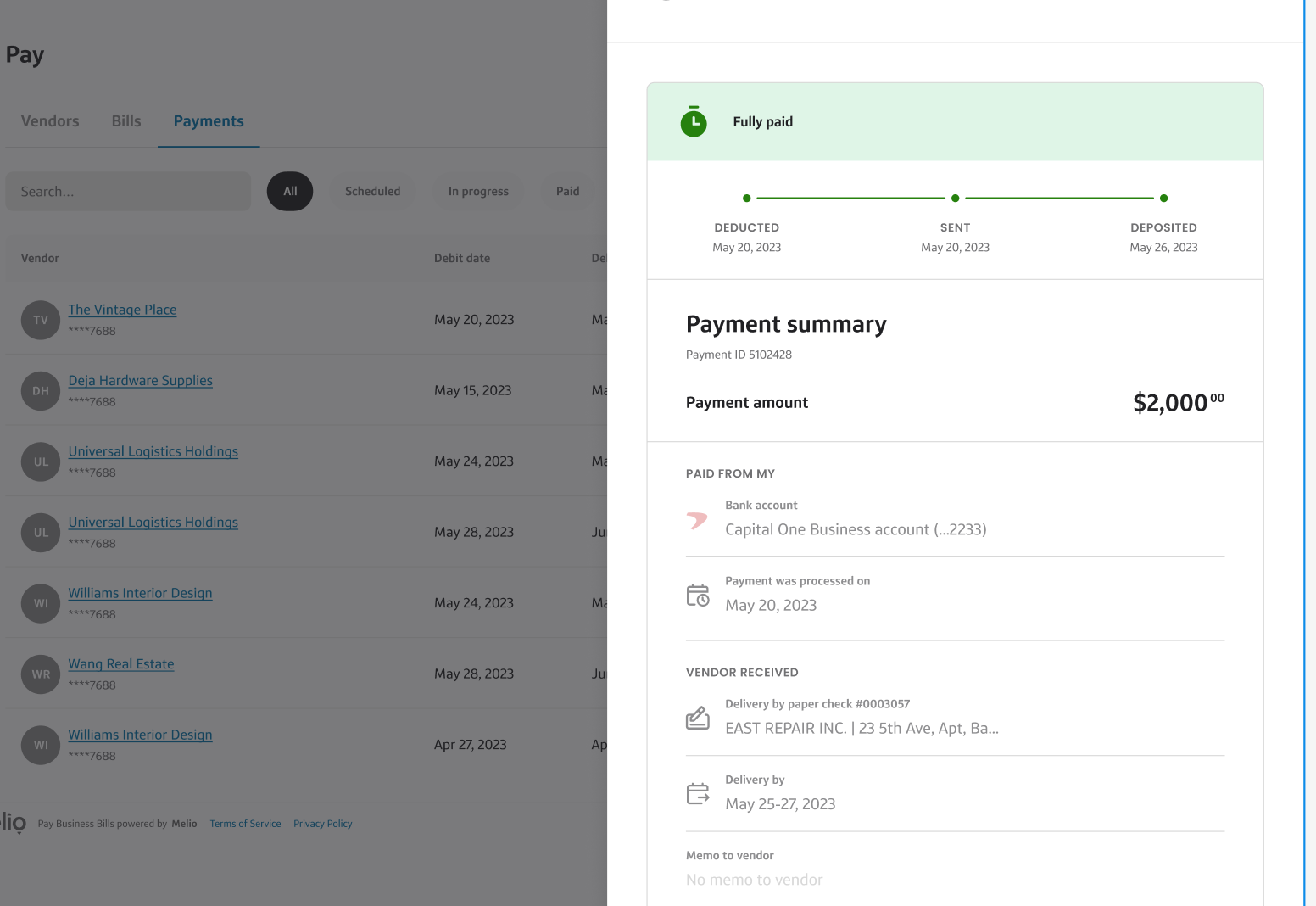Open Universal Logistics Holdings payment details
The width and height of the screenshot is (1316, 906).
153,450
